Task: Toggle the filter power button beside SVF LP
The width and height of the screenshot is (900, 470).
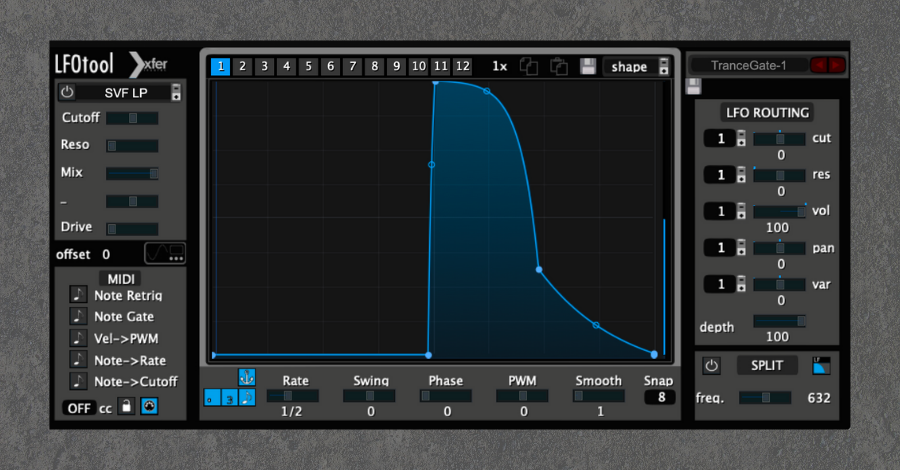Action: coord(67,92)
